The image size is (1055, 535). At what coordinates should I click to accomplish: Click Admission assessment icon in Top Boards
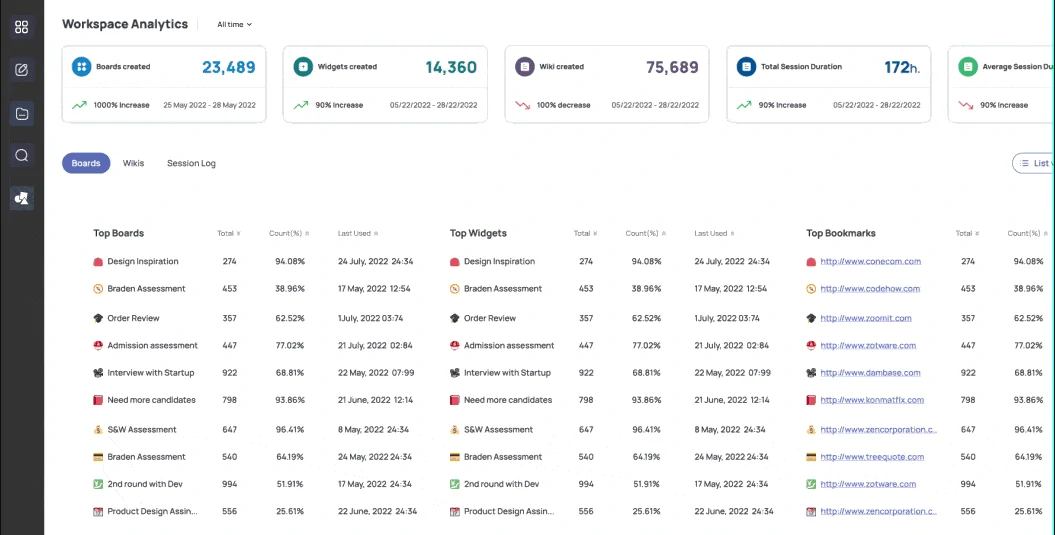click(x=98, y=345)
